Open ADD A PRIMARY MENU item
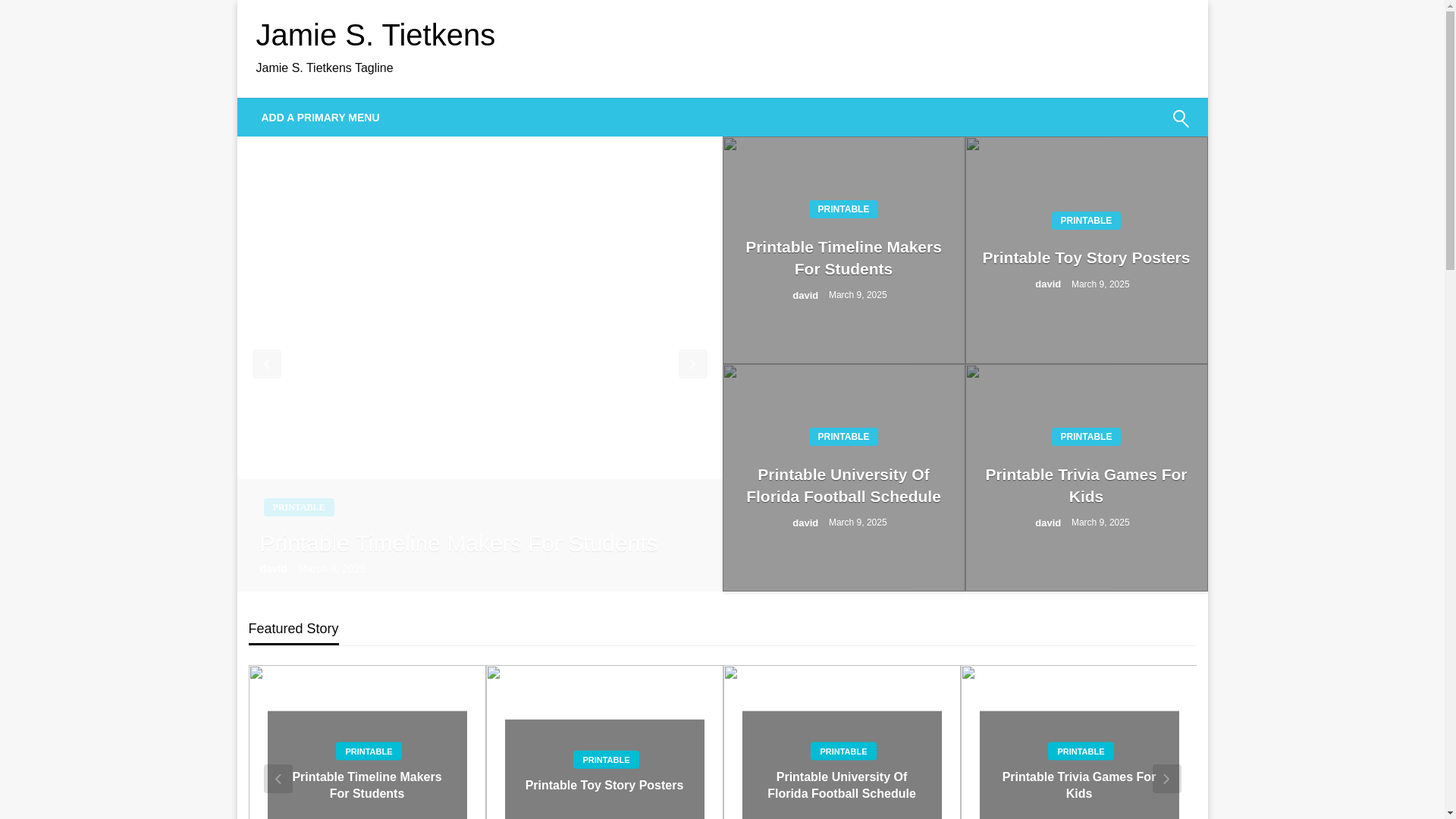The height and width of the screenshot is (819, 1456). click(x=320, y=118)
